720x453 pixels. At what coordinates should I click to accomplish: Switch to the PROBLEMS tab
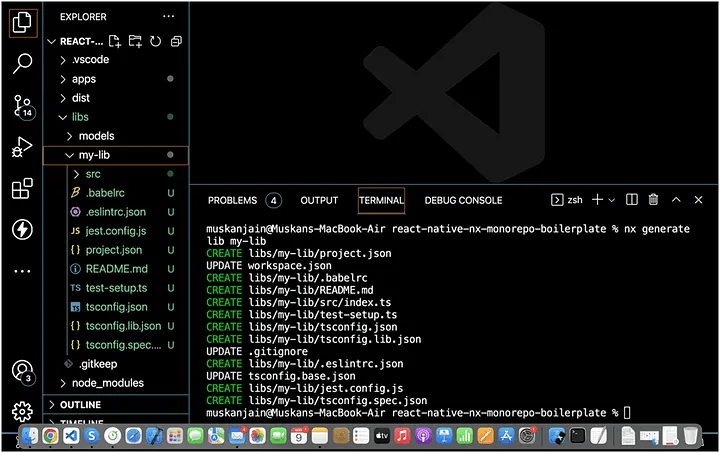(232, 201)
